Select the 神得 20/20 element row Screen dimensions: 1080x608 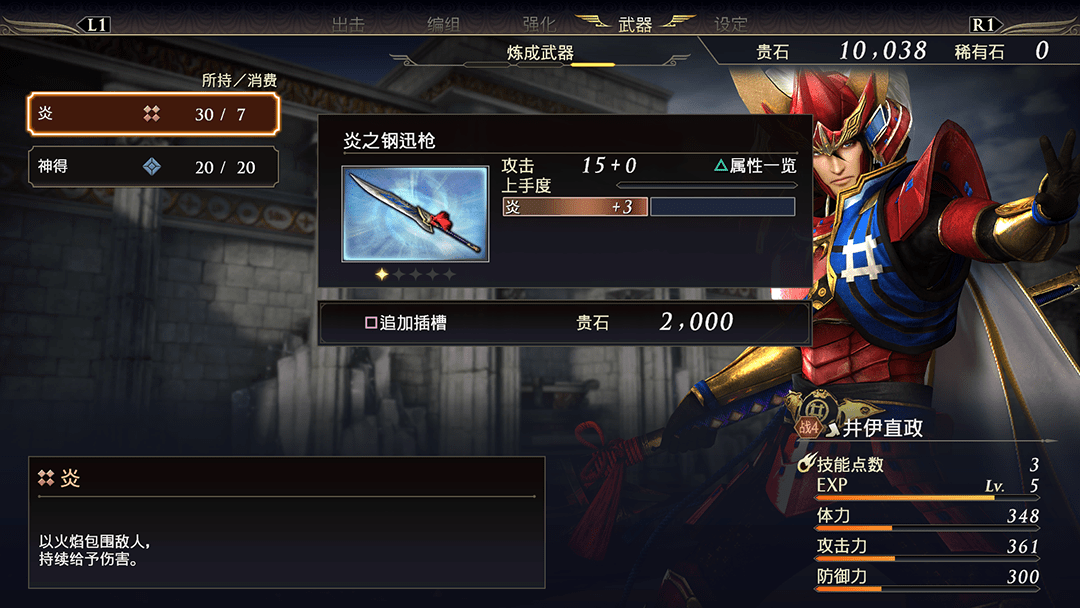(153, 167)
